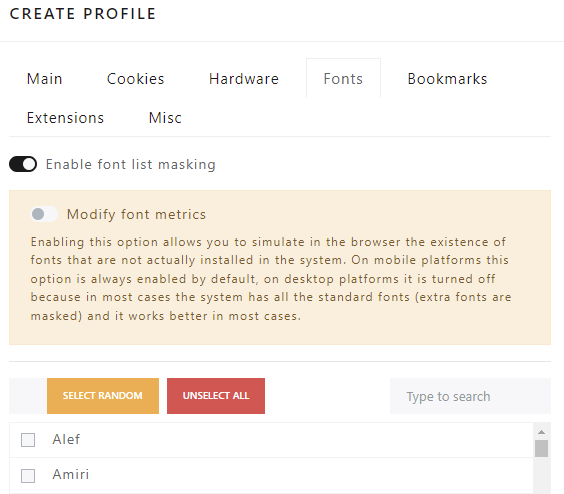
Task: Focus the Type to search field
Action: pyautogui.click(x=470, y=396)
